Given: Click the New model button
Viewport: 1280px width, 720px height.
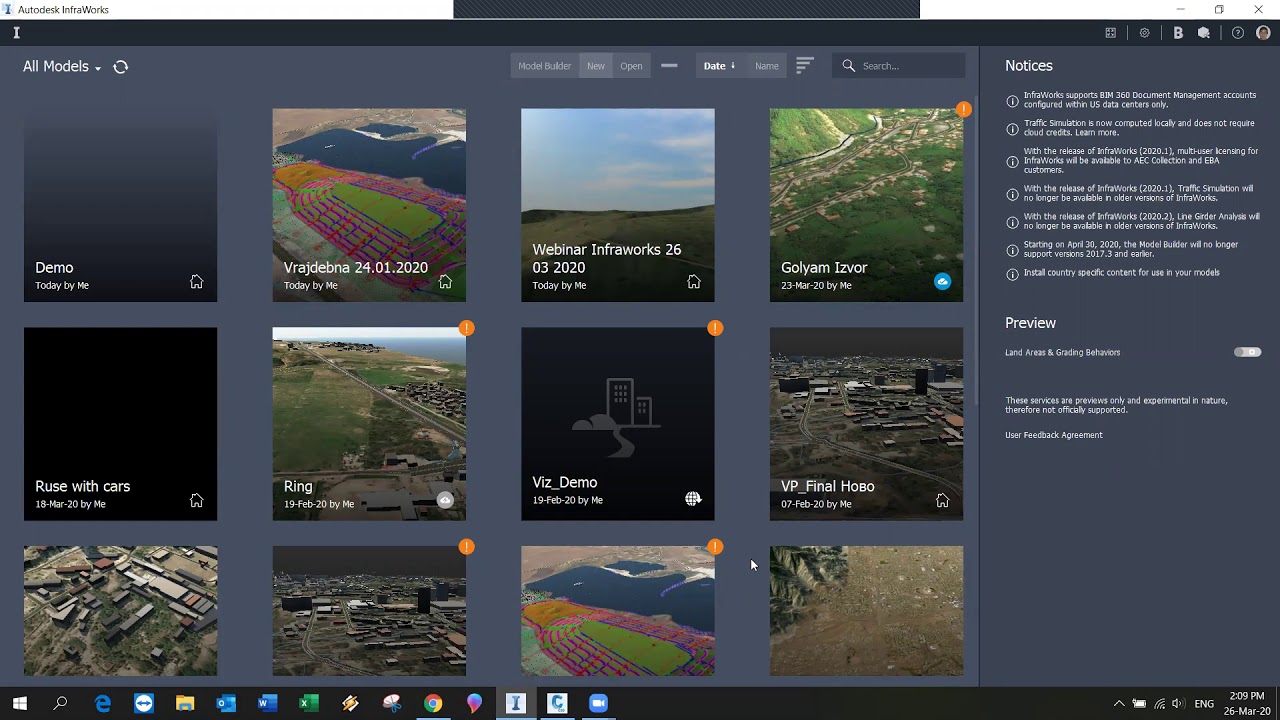Looking at the screenshot, I should tap(596, 66).
